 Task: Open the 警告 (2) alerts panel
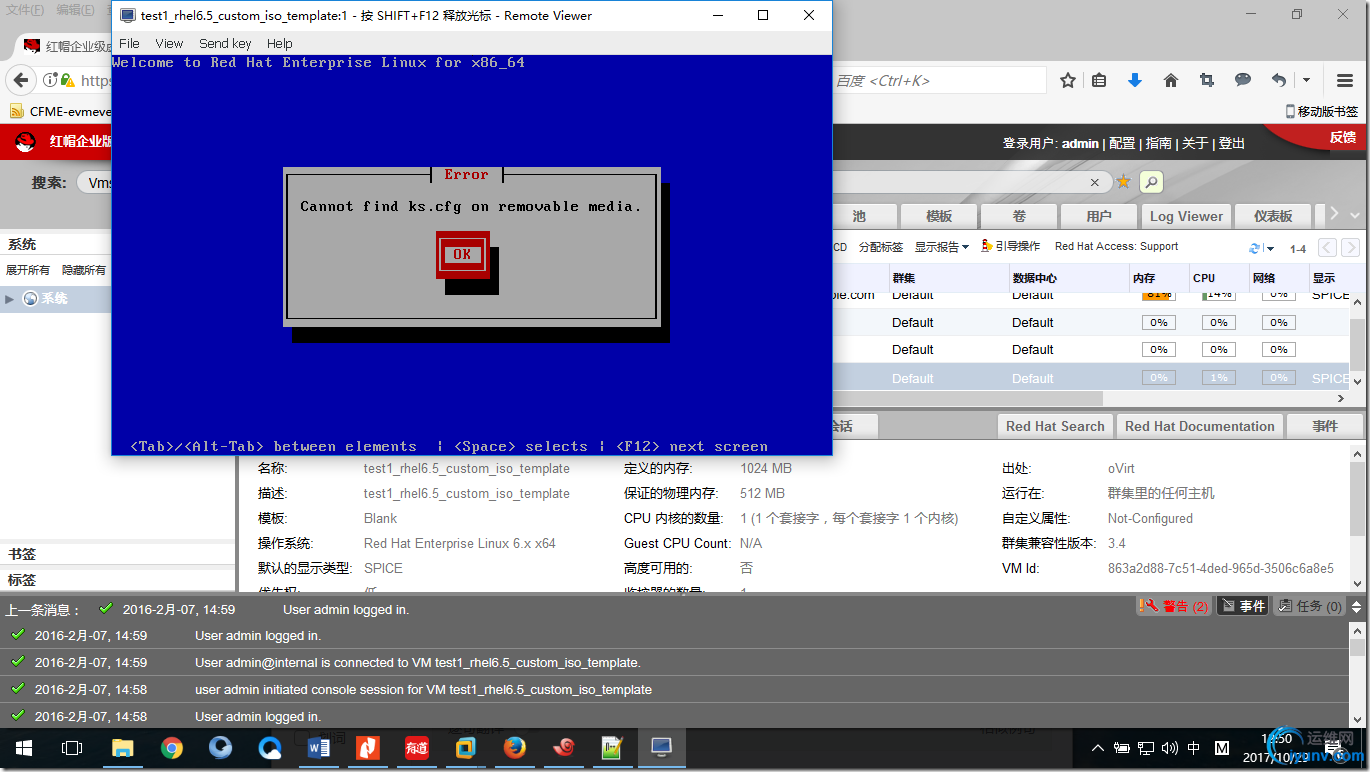click(1173, 606)
